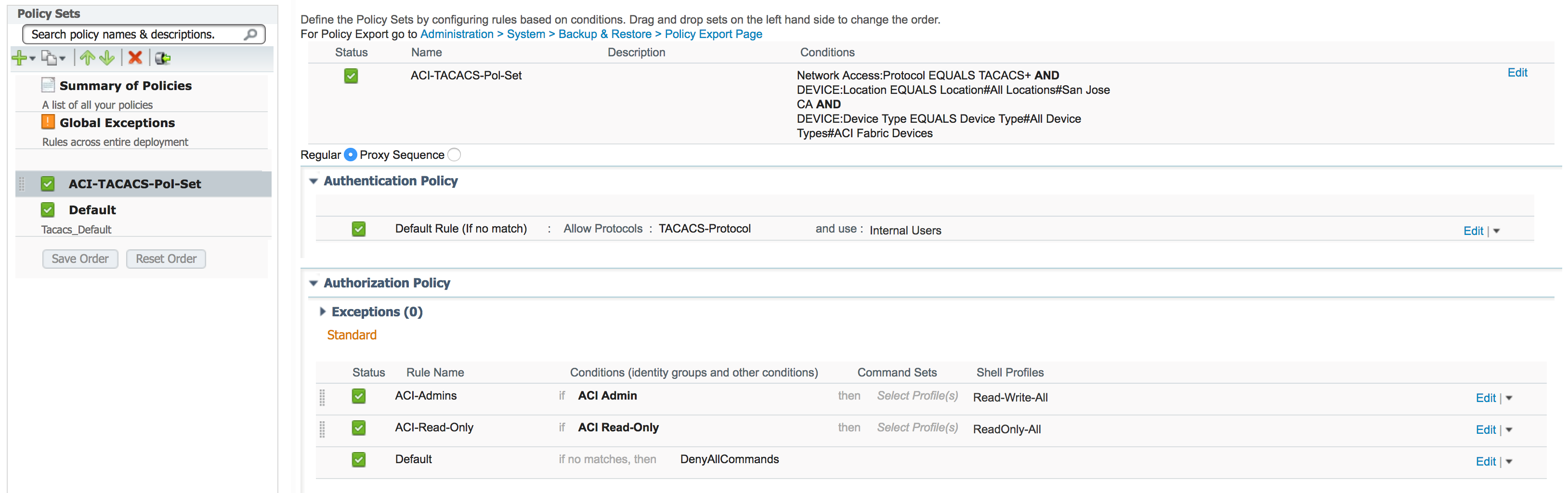
Task: Click the Global Exceptions warning icon
Action: point(48,122)
